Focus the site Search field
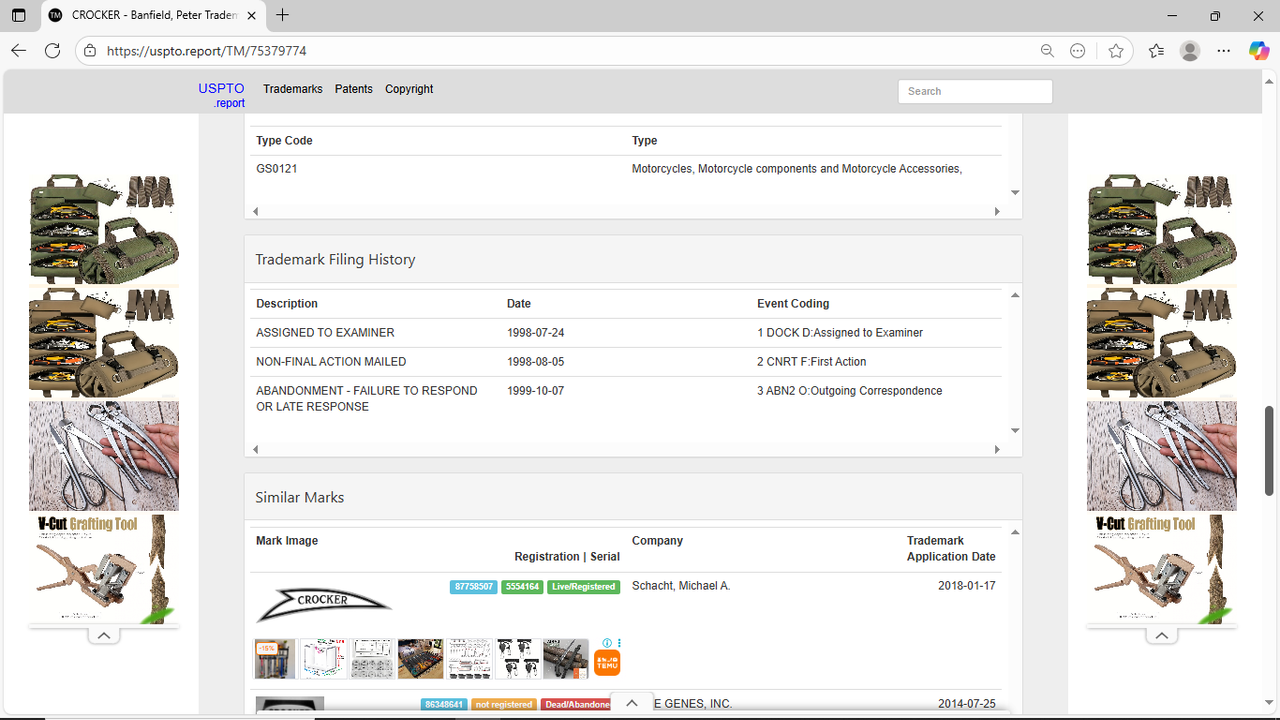The width and height of the screenshot is (1280, 720). pos(975,91)
